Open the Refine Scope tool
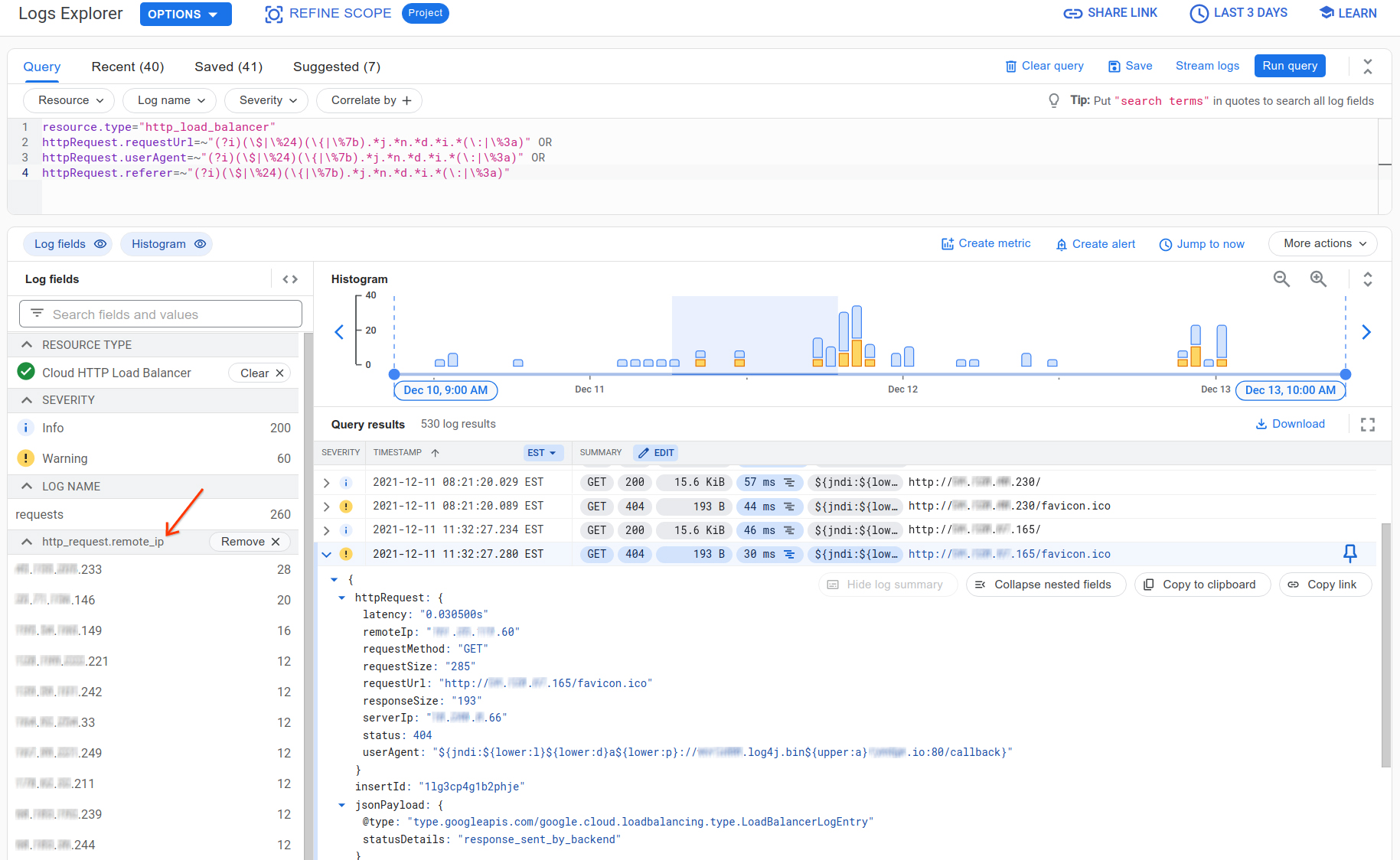1400x860 pixels. pos(328,13)
